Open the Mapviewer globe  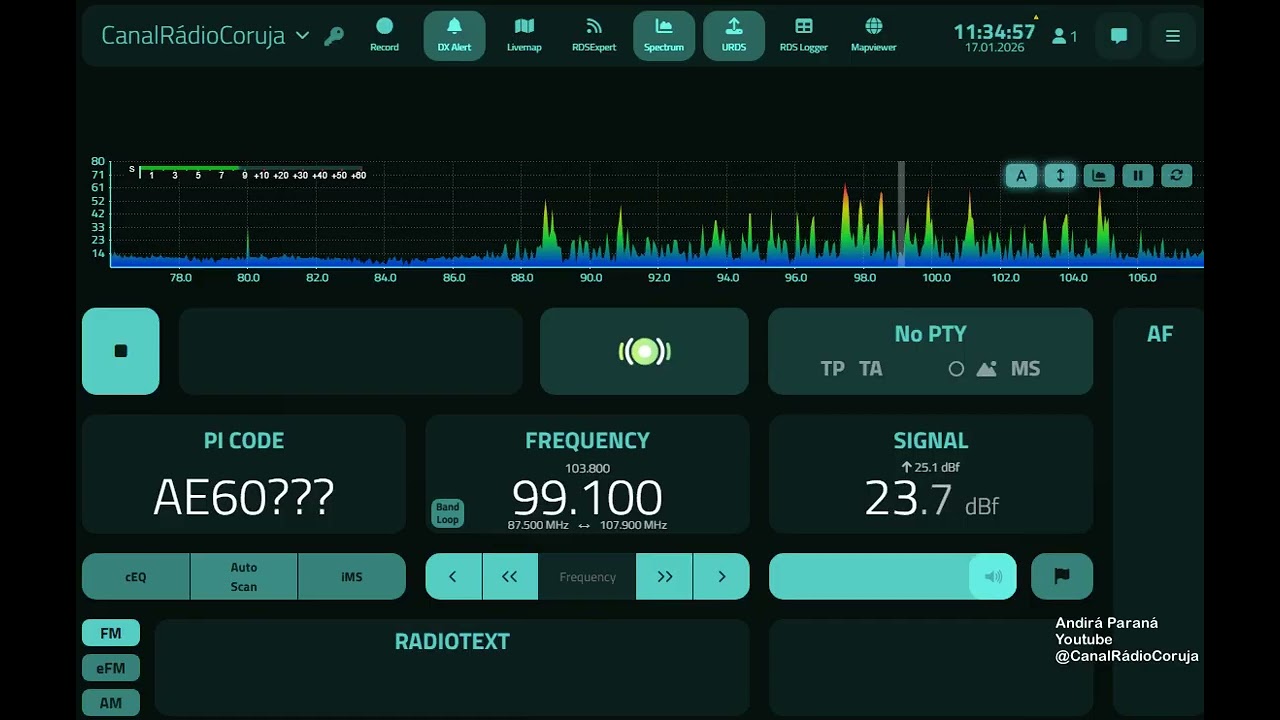pyautogui.click(x=874, y=35)
